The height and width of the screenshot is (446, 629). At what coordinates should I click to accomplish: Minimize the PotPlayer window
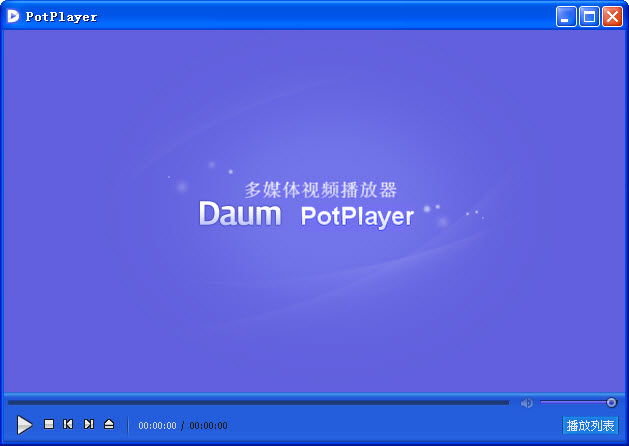[566, 16]
